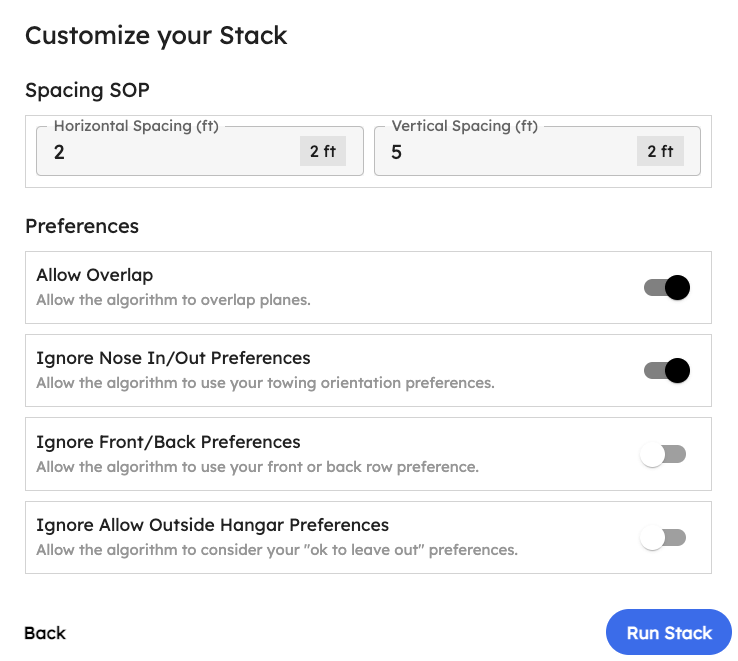This screenshot has width=738, height=661.
Task: Click the 2 ft badge in Vertical Spacing
Action: pos(660,152)
